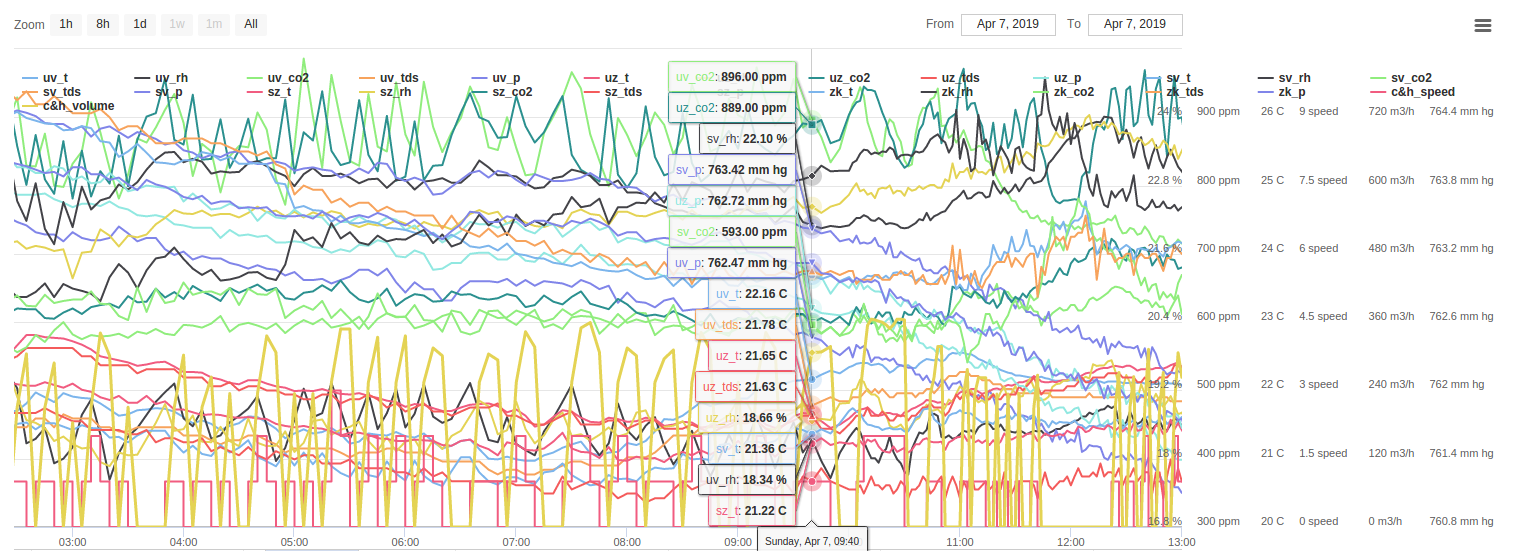1519x551 pixels.
Task: Click the '300 ppm' axis label
Action: click(1218, 521)
